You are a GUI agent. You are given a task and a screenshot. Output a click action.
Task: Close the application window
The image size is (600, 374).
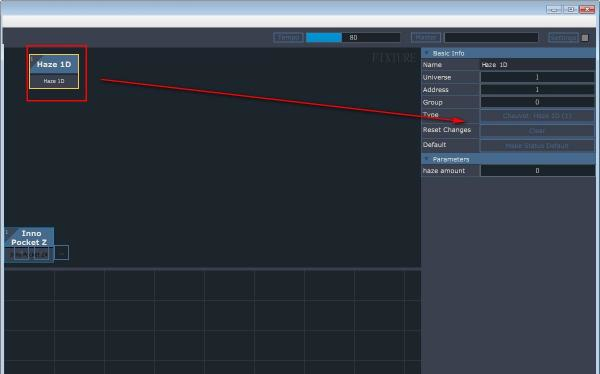pos(587,9)
